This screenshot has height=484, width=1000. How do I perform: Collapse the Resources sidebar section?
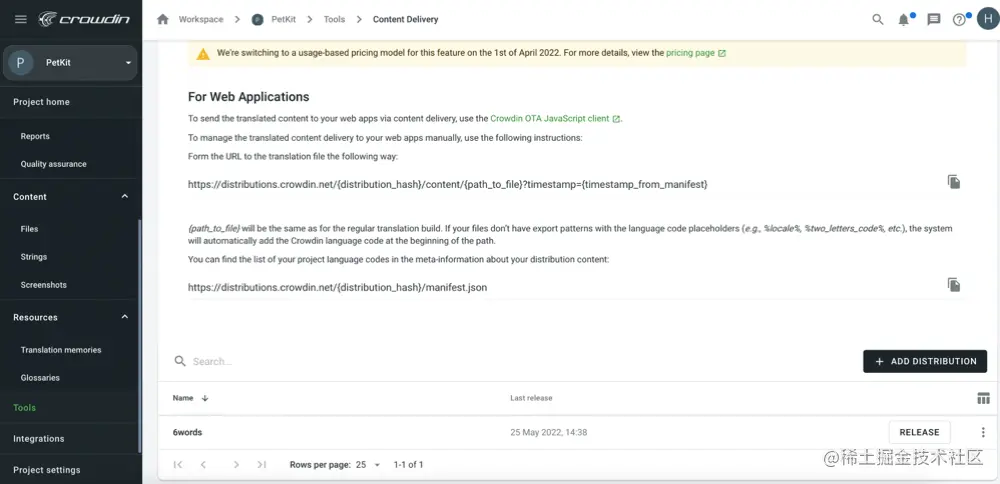125,317
